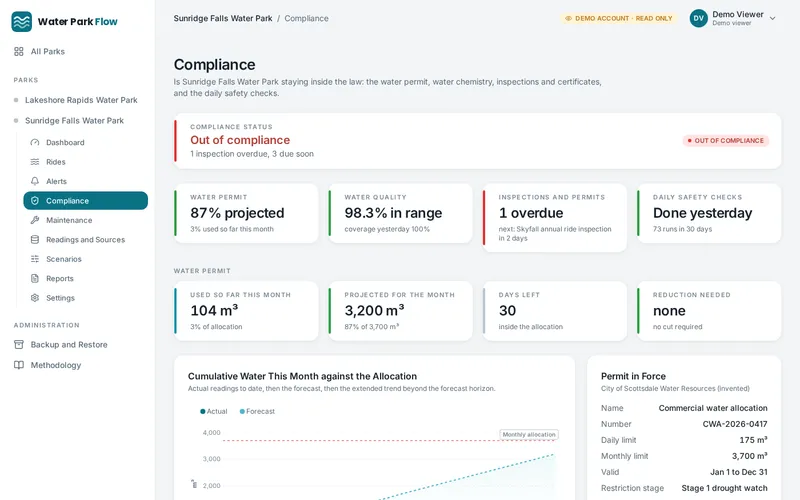Click the Commercial water allocation value
The height and width of the screenshot is (500, 800).
[713, 408]
